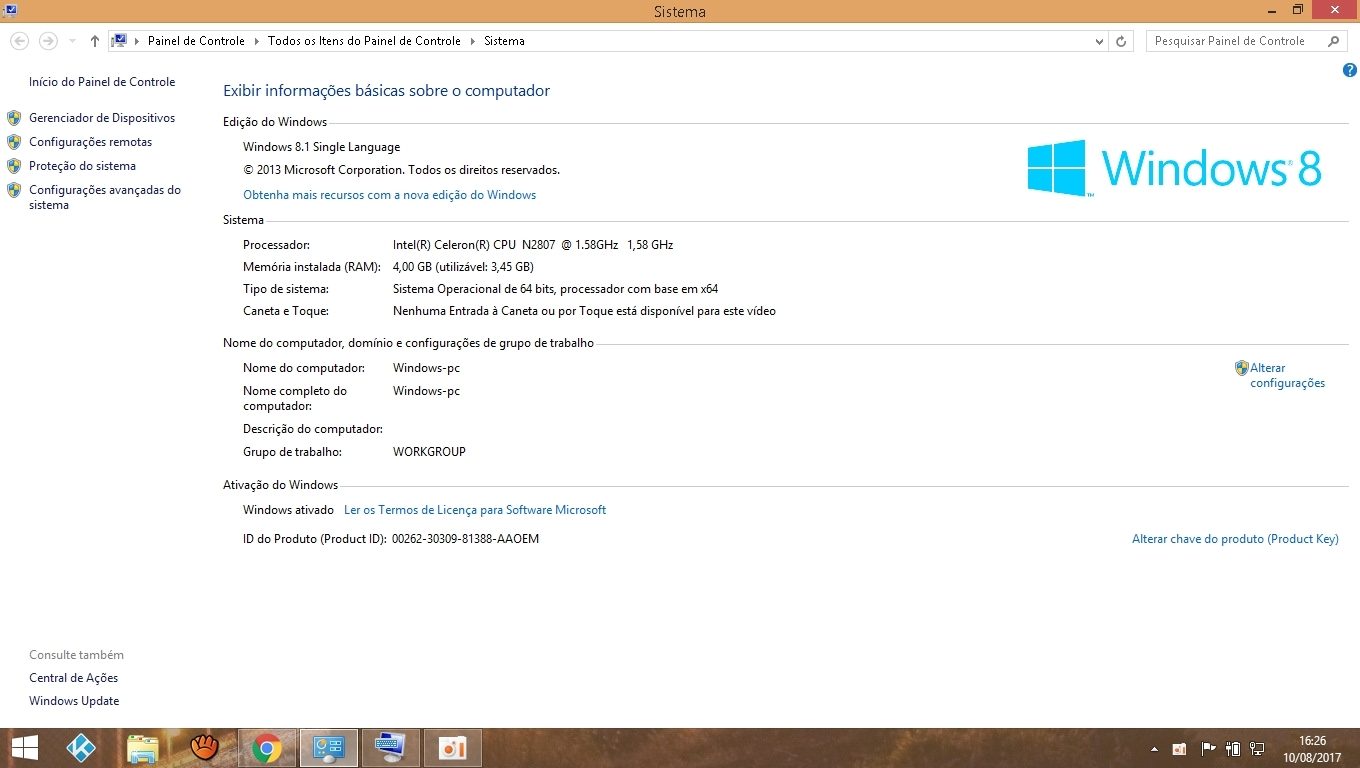This screenshot has height=768, width=1360.
Task: Open Proteção do sistema
Action: (82, 166)
